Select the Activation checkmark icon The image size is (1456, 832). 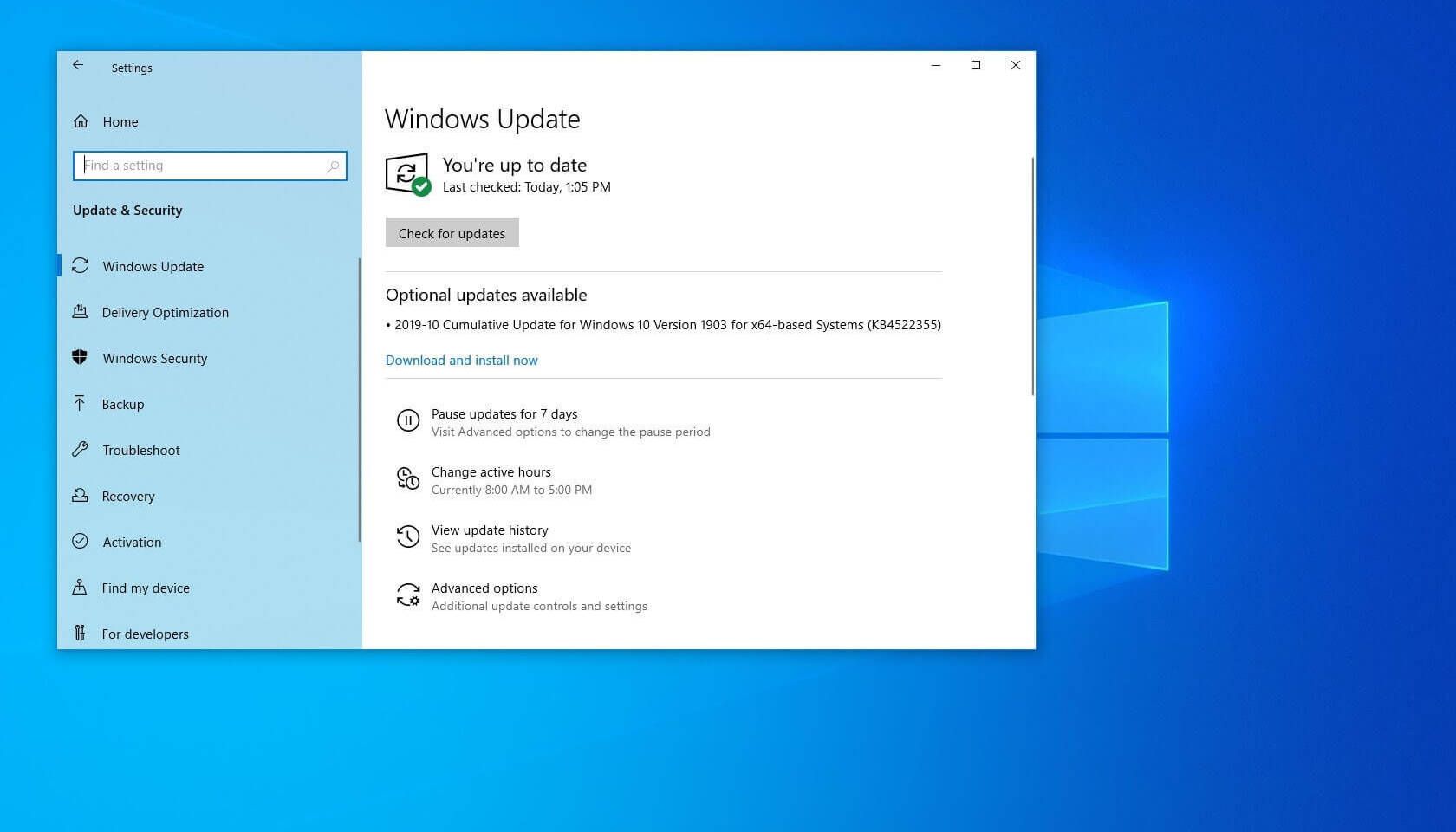[x=79, y=542]
